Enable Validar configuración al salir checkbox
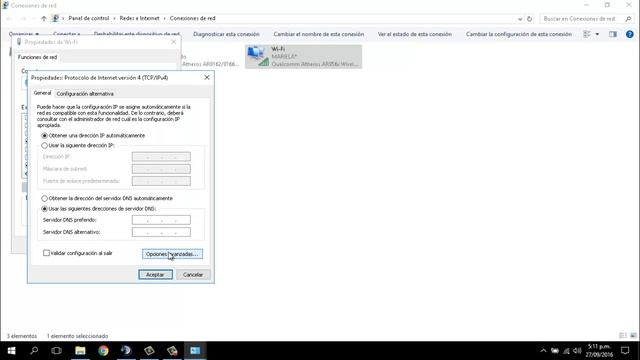640x360 pixels. coord(47,253)
